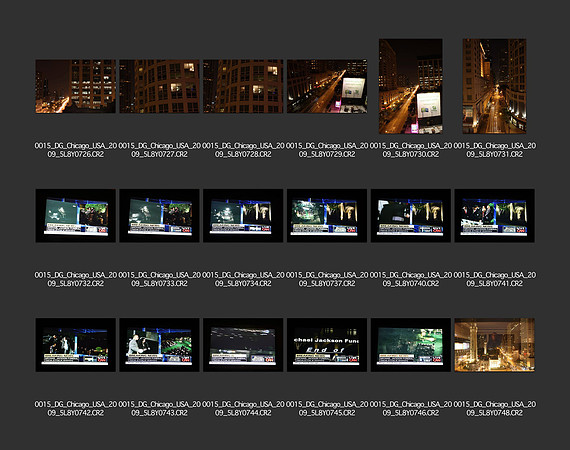Click filename label ending 5L8Y0727.CR2
This screenshot has width=570, height=450.
pyautogui.click(x=159, y=150)
